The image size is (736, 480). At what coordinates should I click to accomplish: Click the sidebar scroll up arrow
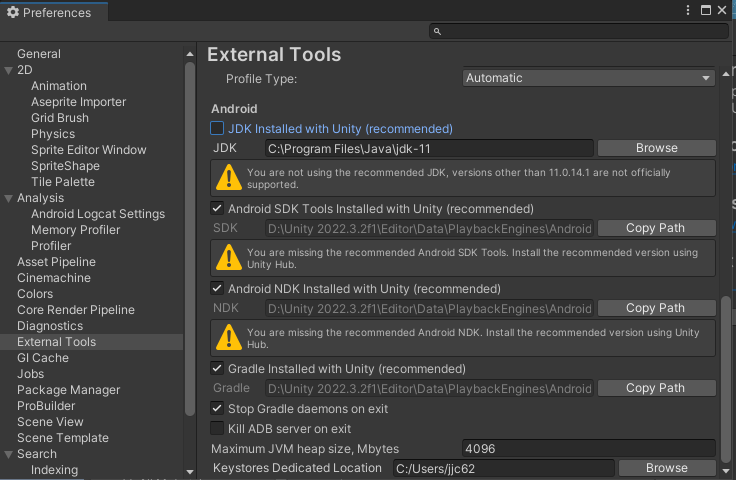click(190, 53)
